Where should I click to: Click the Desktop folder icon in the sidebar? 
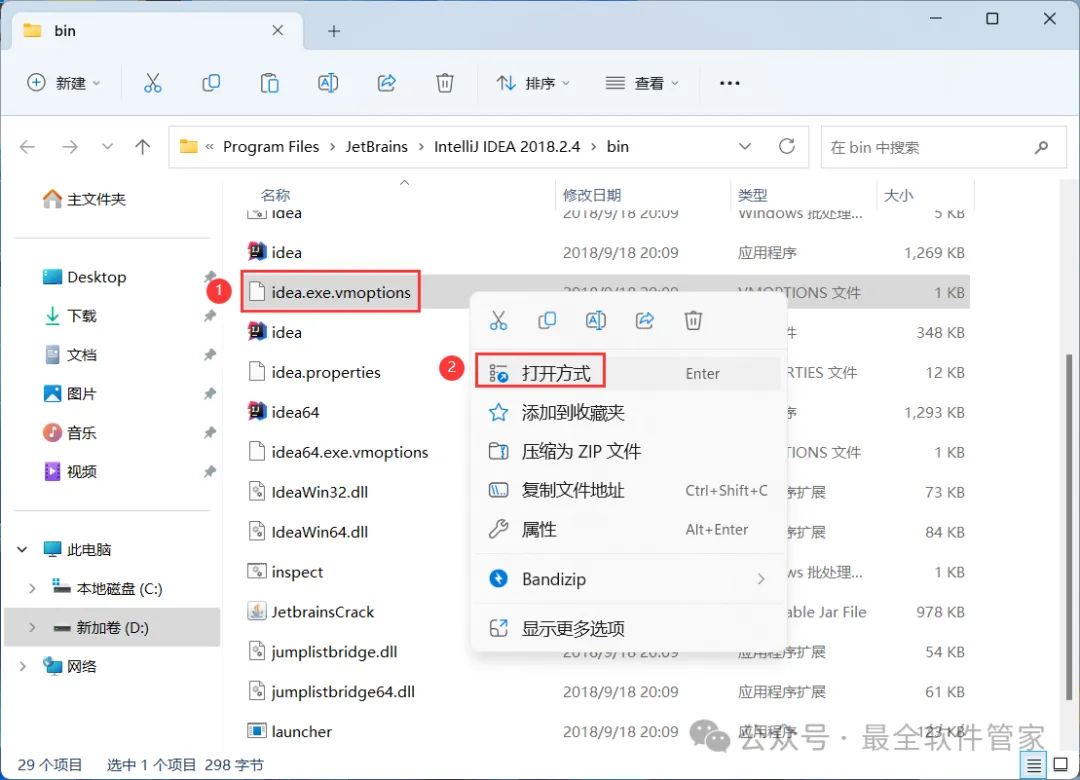[x=52, y=277]
